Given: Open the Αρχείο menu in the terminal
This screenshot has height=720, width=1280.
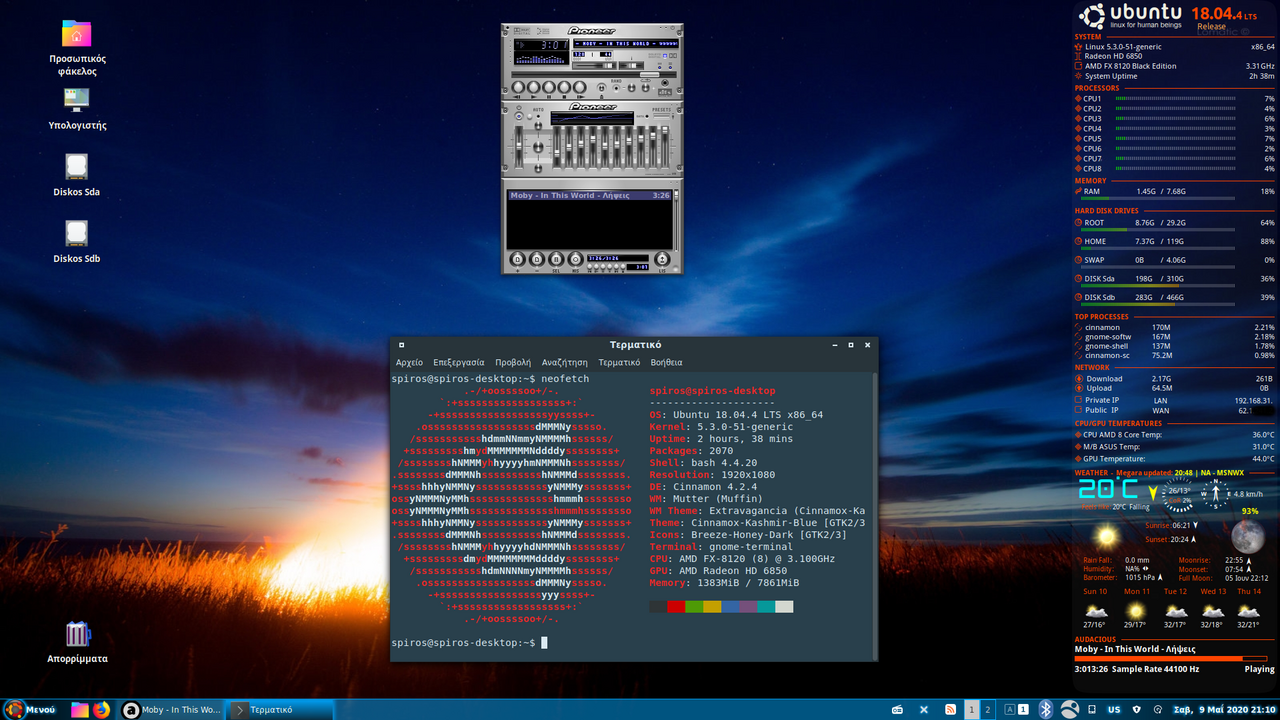Looking at the screenshot, I should pos(409,362).
